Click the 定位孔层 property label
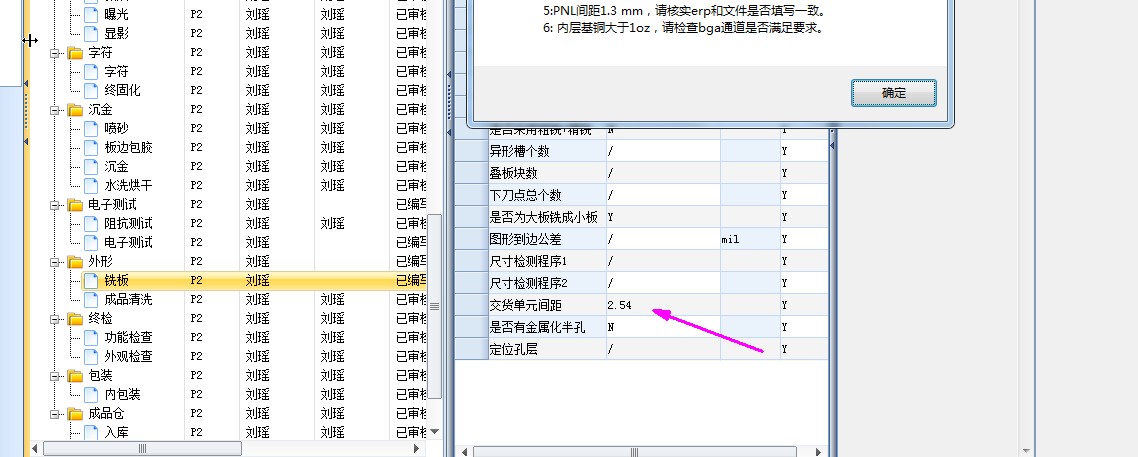 click(515, 349)
